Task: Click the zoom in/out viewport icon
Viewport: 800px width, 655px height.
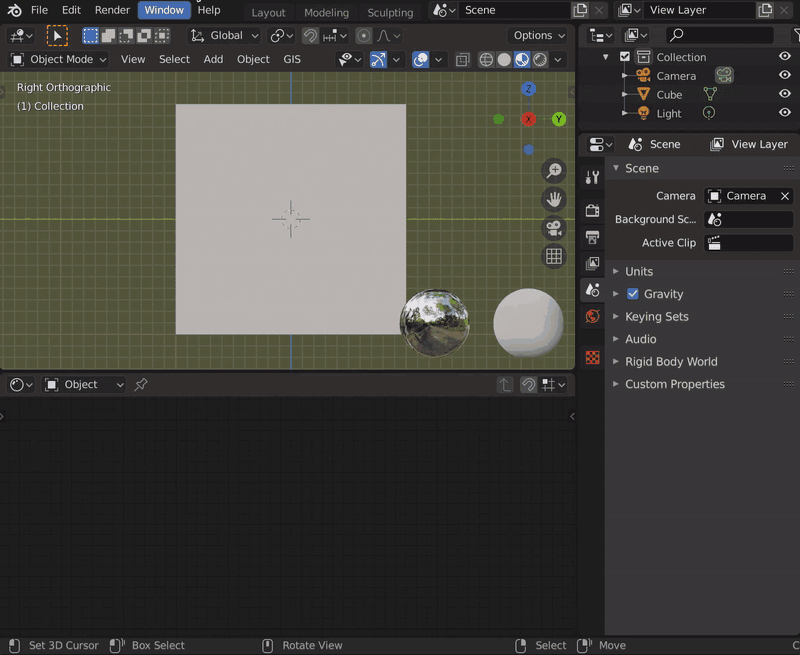Action: pos(553,171)
